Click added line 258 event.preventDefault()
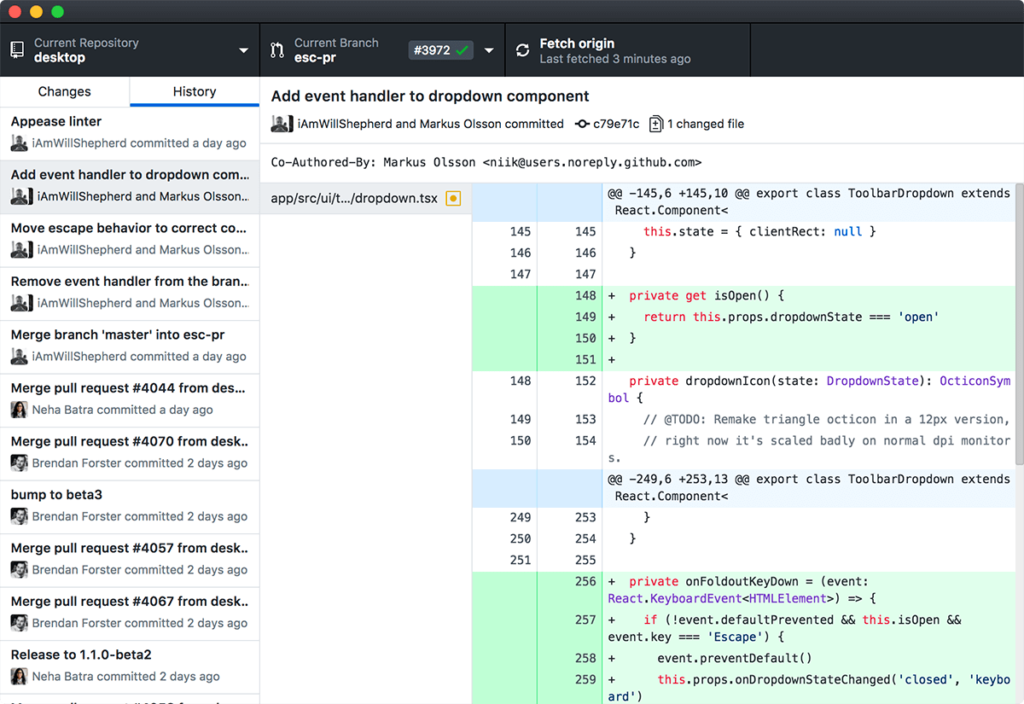The height and width of the screenshot is (704, 1024). tap(744, 658)
